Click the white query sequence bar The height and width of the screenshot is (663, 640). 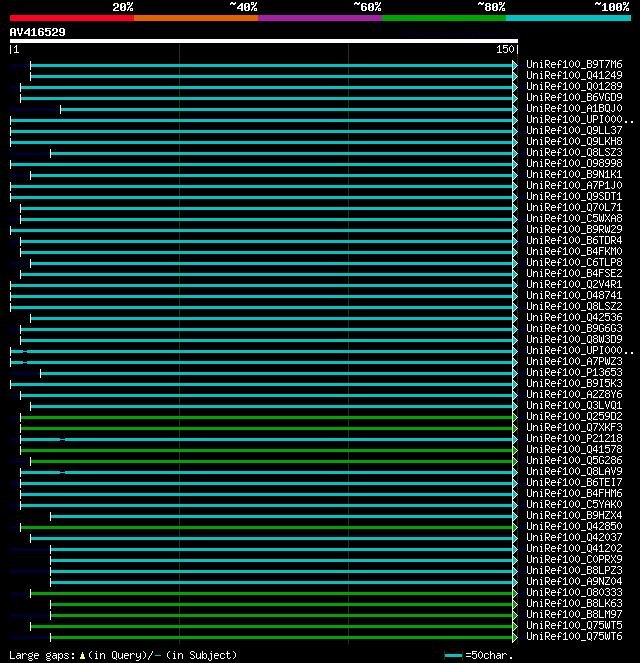(x=264, y=41)
